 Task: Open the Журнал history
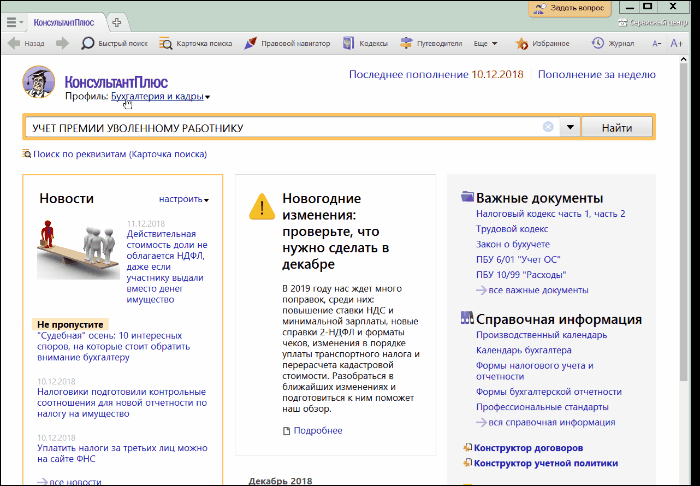pyautogui.click(x=612, y=43)
